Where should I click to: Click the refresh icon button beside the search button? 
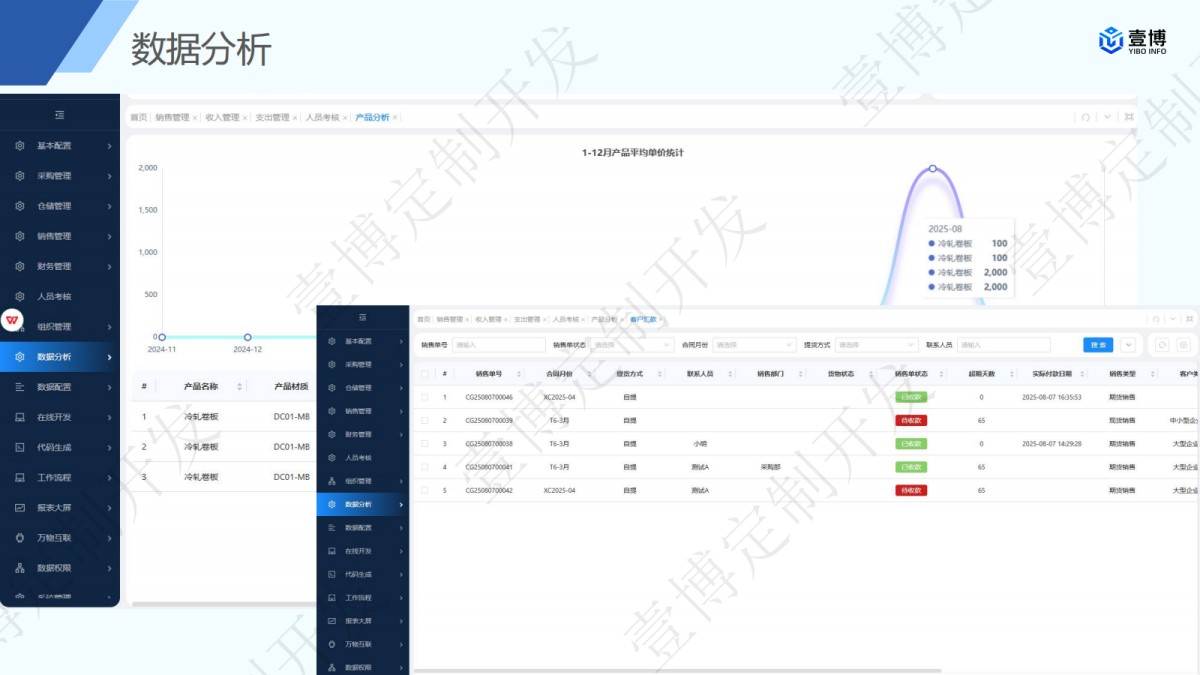point(1162,345)
